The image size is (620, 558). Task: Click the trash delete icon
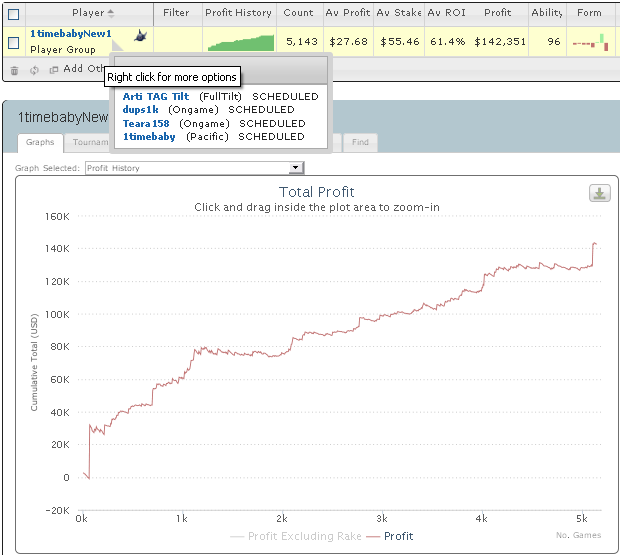15,70
